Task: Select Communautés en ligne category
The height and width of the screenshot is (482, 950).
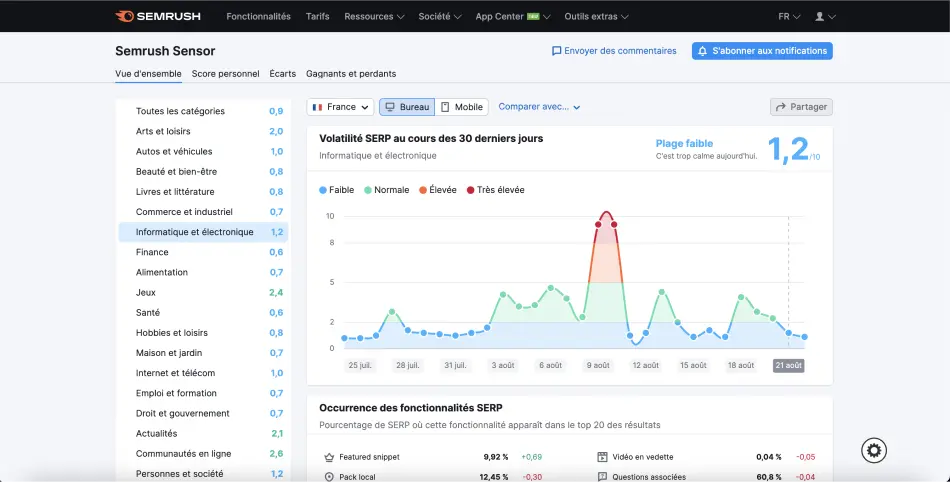Action: pyautogui.click(x=204, y=454)
